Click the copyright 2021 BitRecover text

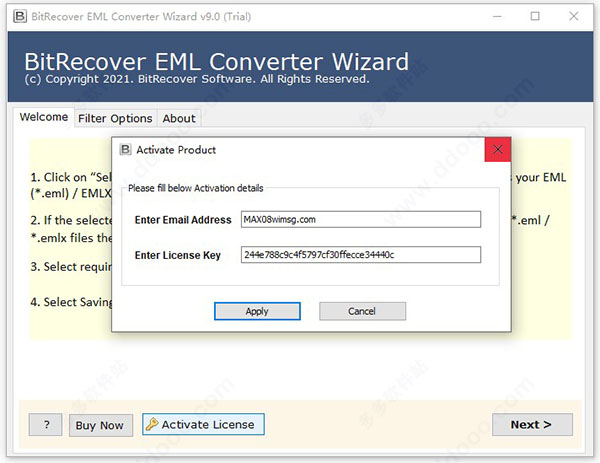[x=197, y=79]
